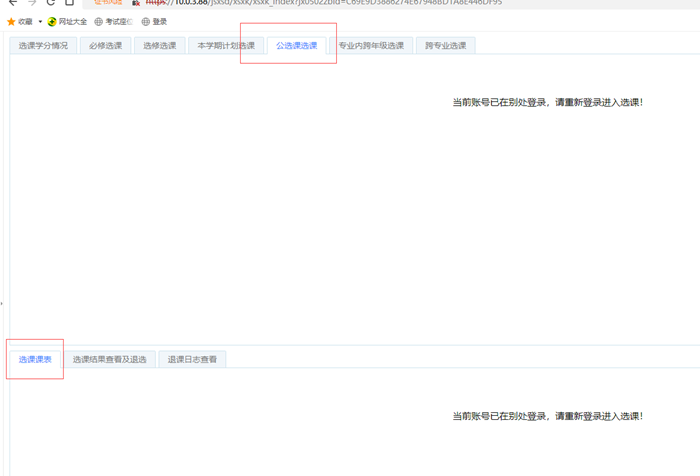This screenshot has height=476, width=700.
Task: Open the 必修选课 tab
Action: click(105, 46)
